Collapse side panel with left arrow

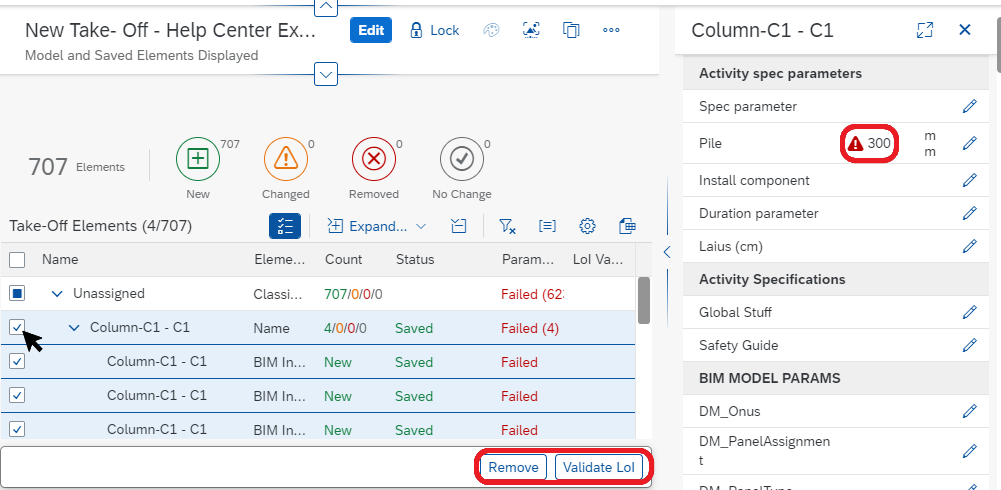[x=666, y=251]
